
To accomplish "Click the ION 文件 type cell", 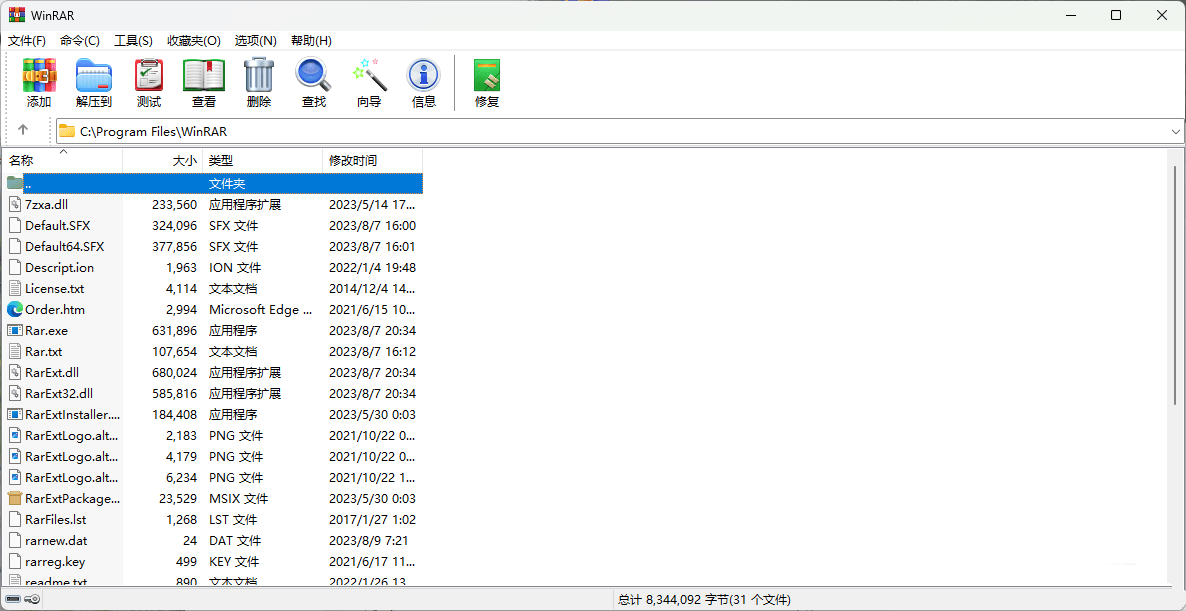I will [235, 268].
